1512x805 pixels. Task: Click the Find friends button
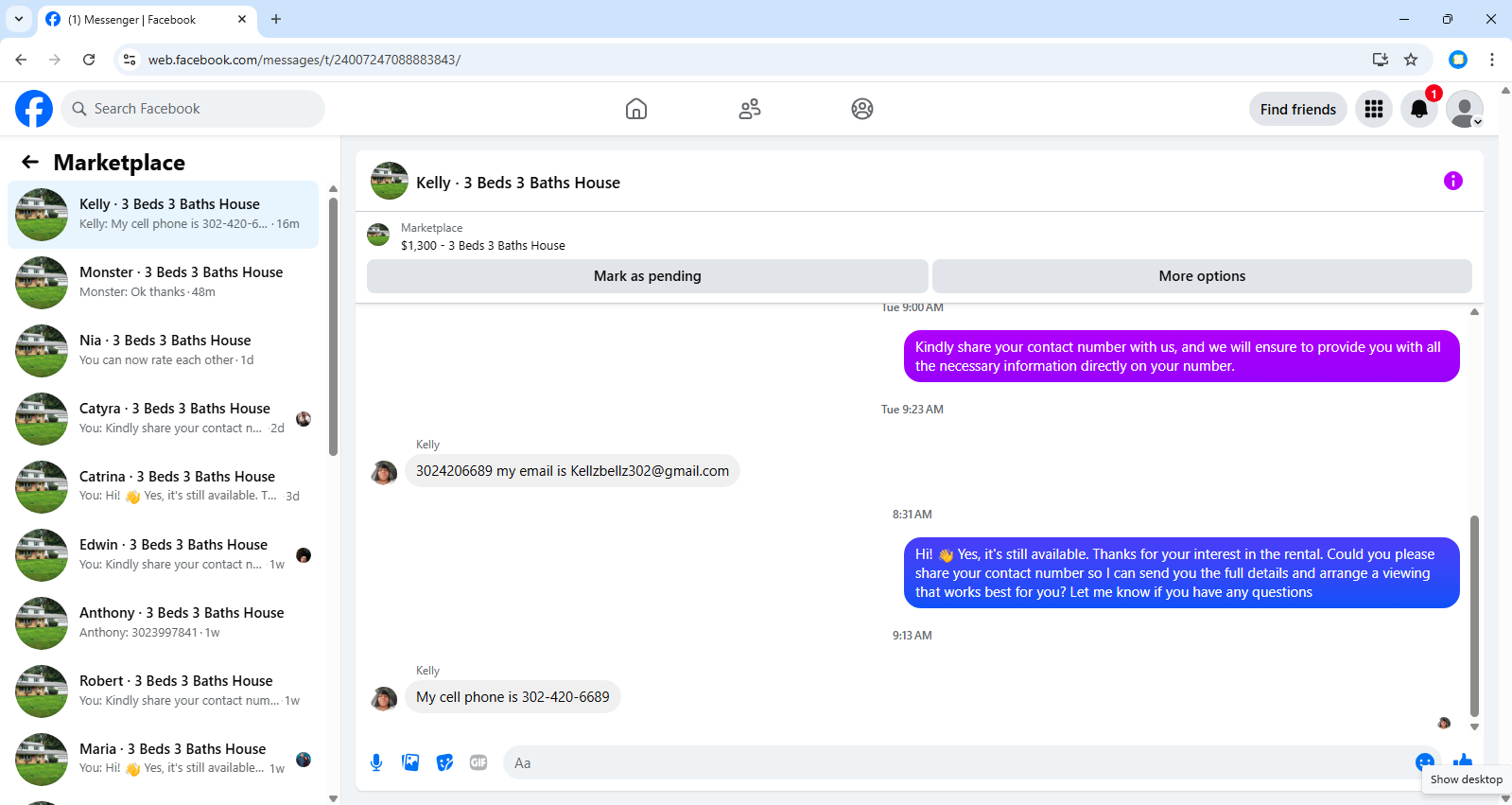pyautogui.click(x=1298, y=109)
